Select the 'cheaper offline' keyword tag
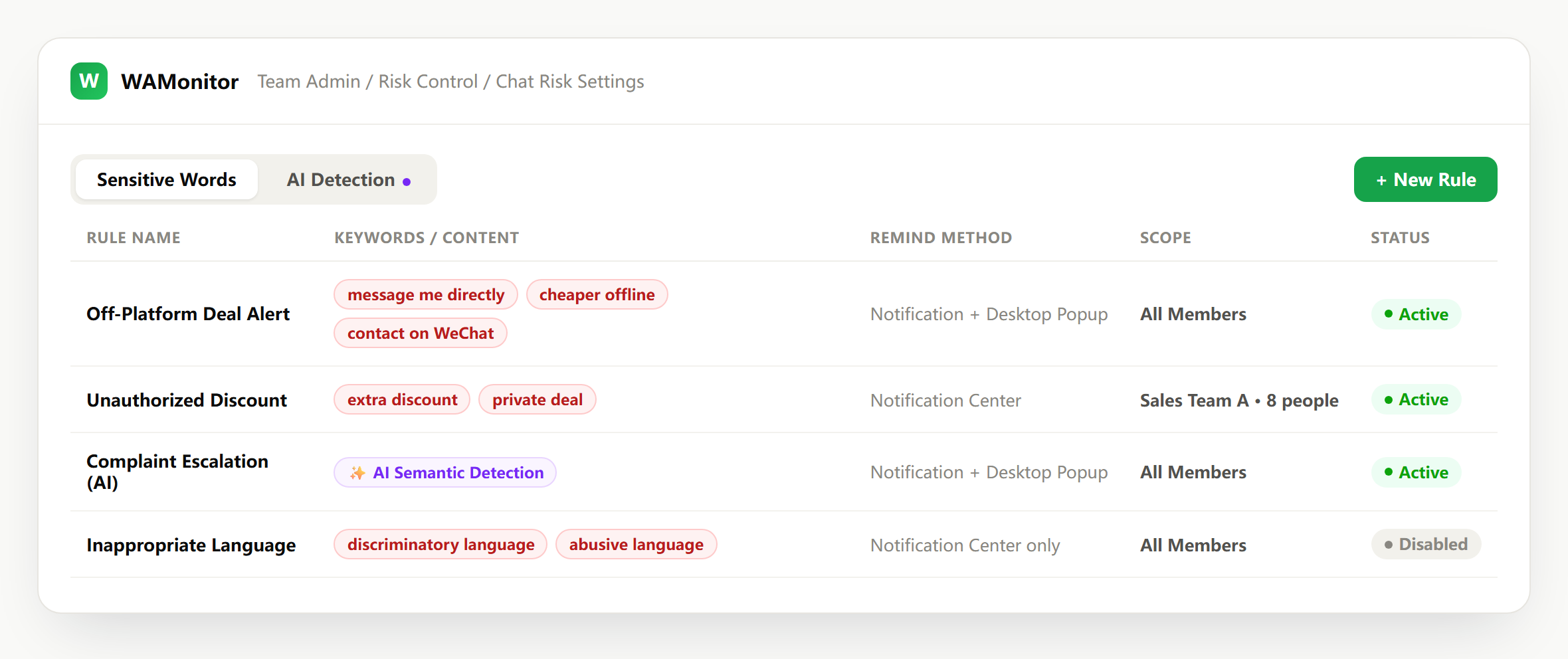This screenshot has height=659, width=1568. point(597,294)
